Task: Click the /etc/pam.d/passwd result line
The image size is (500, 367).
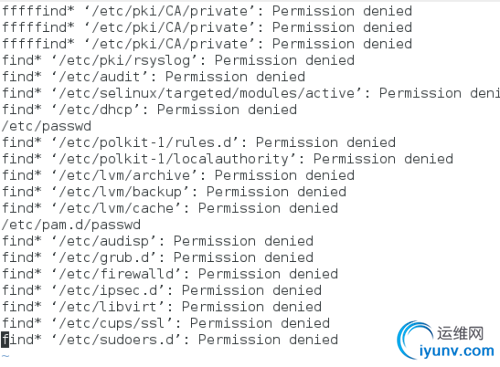Action: (x=71, y=225)
